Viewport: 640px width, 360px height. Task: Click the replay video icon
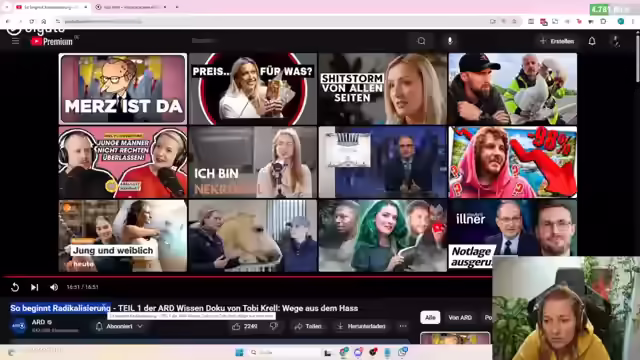click(15, 287)
